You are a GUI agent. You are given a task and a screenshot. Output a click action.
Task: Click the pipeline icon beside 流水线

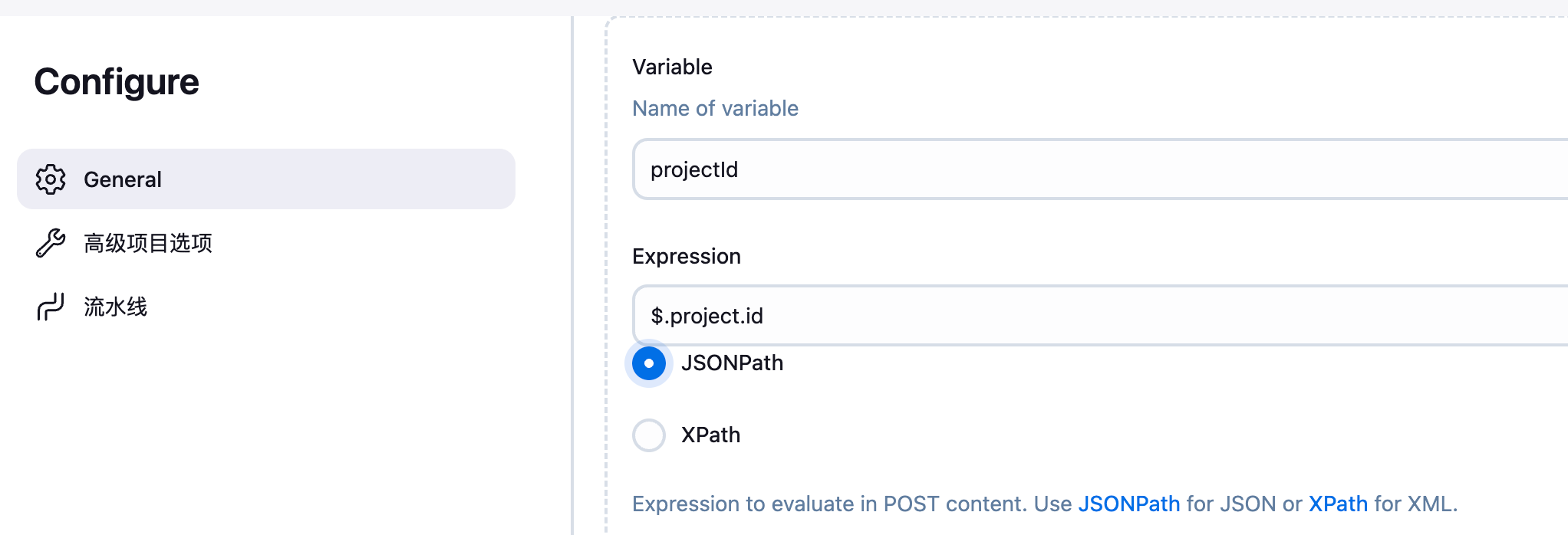point(51,307)
